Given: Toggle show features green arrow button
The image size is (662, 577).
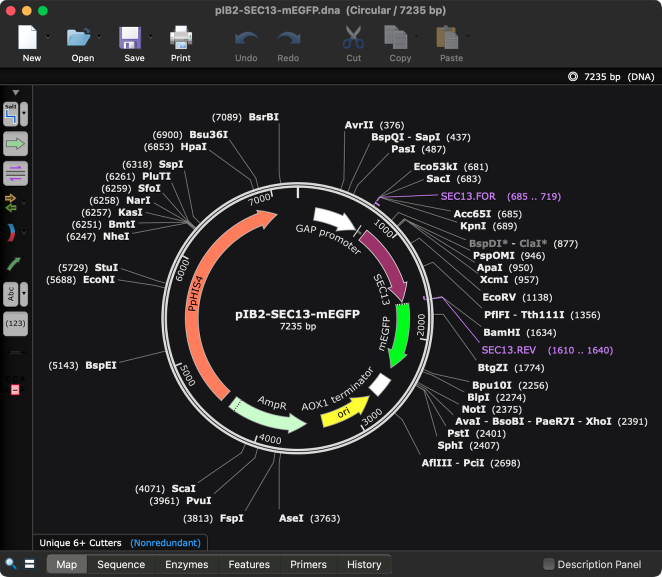Looking at the screenshot, I should click(x=14, y=143).
